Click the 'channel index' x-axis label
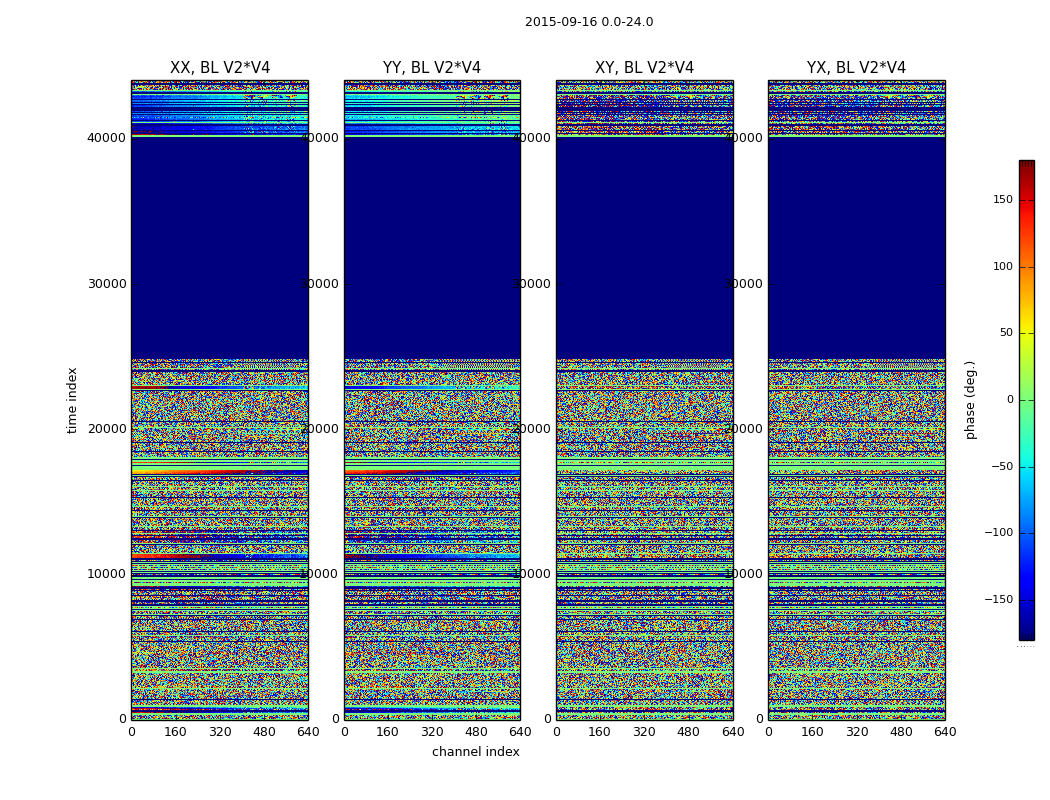Image resolution: width=1050 pixels, height=800 pixels. pyautogui.click(x=475, y=752)
